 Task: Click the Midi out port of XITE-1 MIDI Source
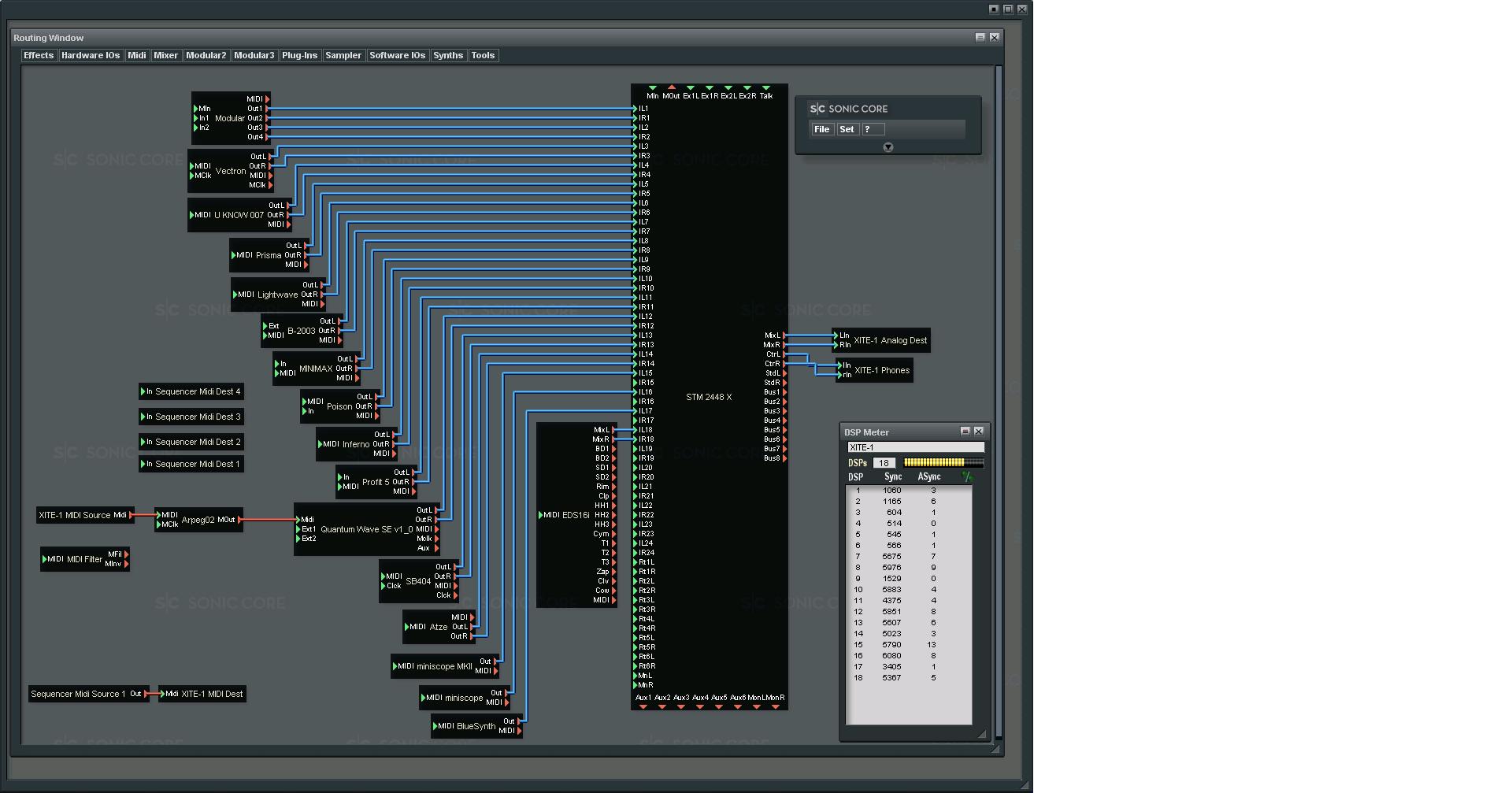click(132, 515)
